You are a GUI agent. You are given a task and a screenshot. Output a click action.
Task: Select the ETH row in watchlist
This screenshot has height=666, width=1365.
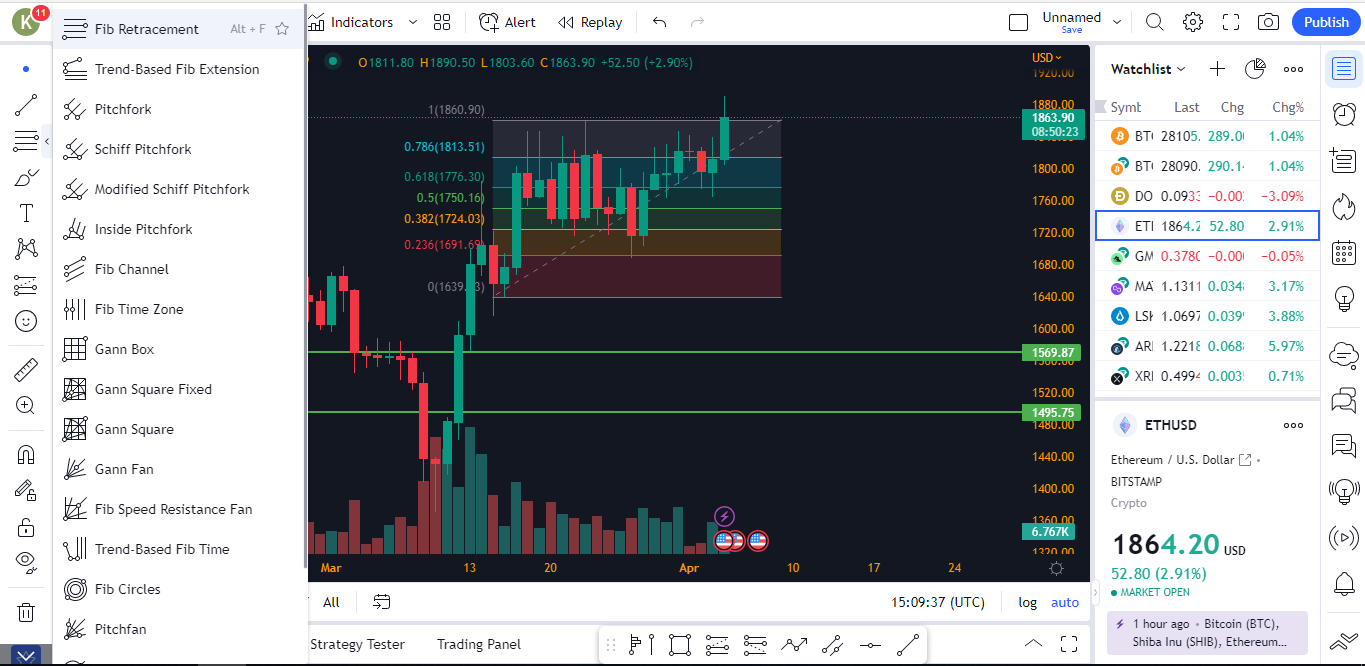click(x=1207, y=226)
